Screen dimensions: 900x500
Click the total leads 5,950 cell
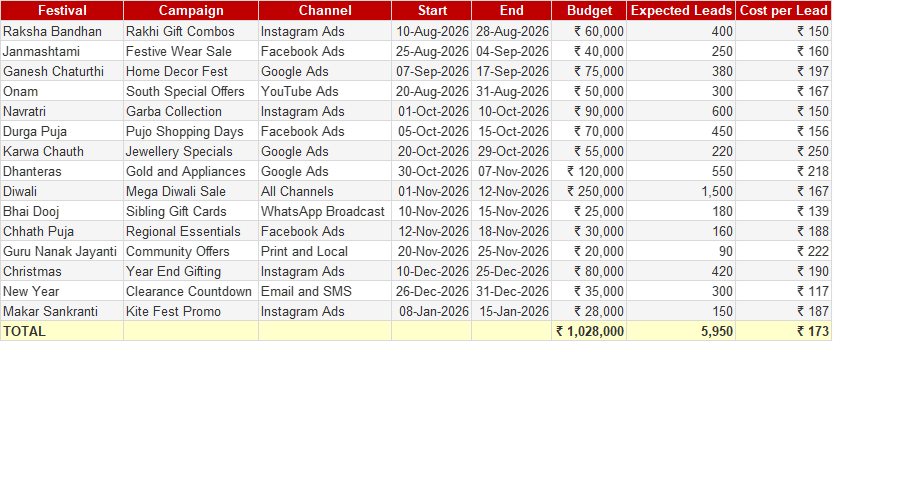pos(681,331)
